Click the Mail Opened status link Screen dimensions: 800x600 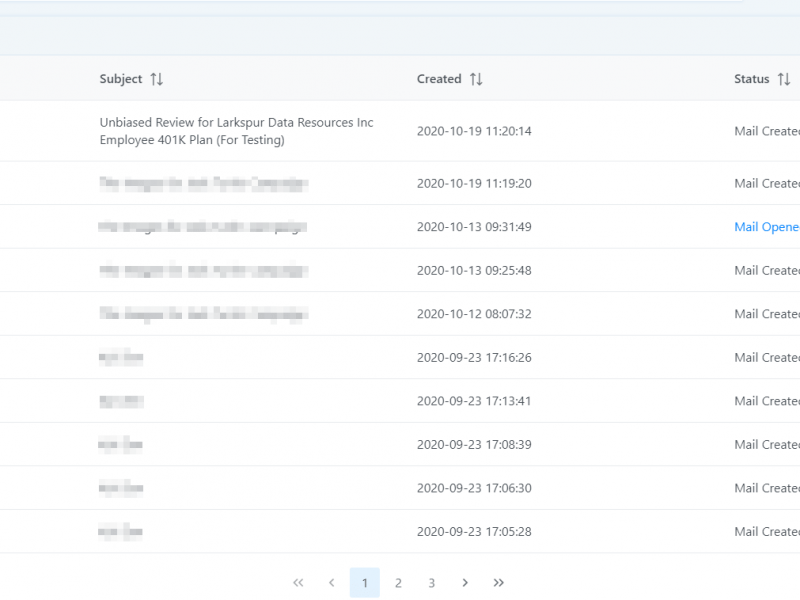766,227
